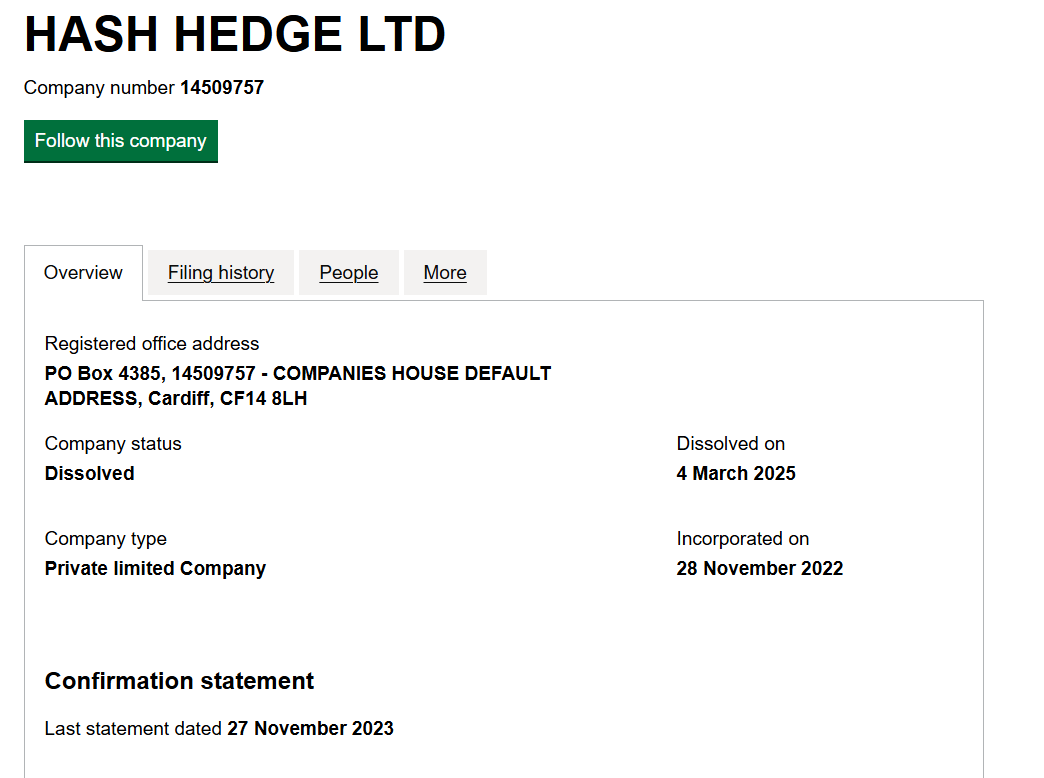Click the bold Dissolved status value
Image resolution: width=1044 pixels, height=778 pixels.
[90, 474]
